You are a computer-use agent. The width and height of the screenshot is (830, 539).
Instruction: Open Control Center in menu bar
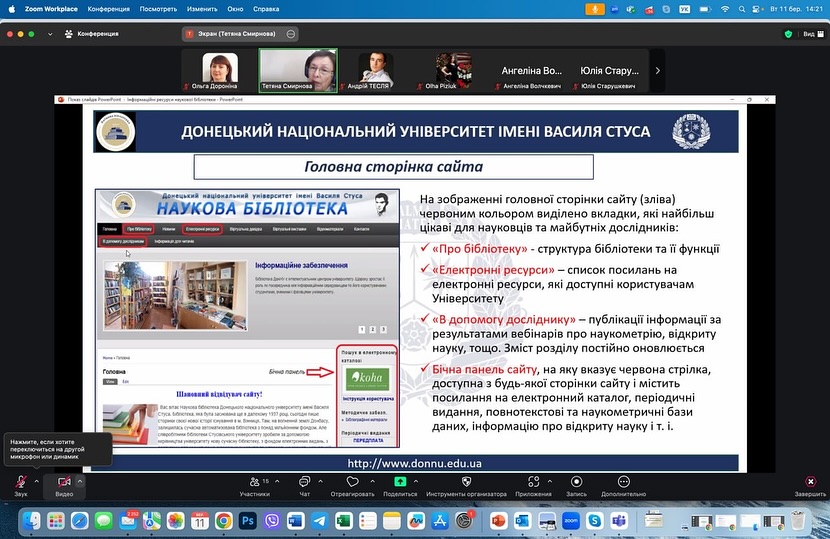click(757, 9)
